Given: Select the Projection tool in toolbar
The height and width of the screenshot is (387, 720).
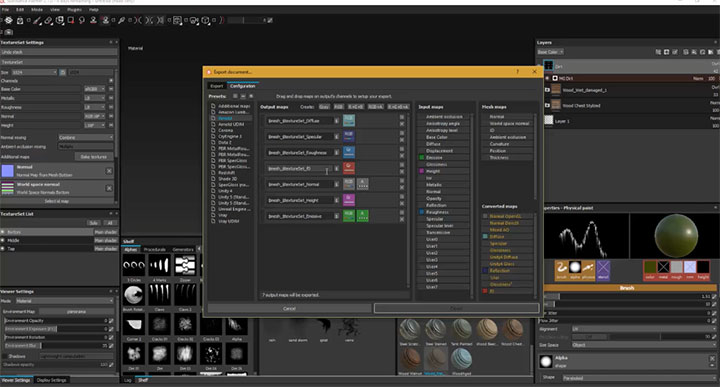Looking at the screenshot, I should point(60,20).
